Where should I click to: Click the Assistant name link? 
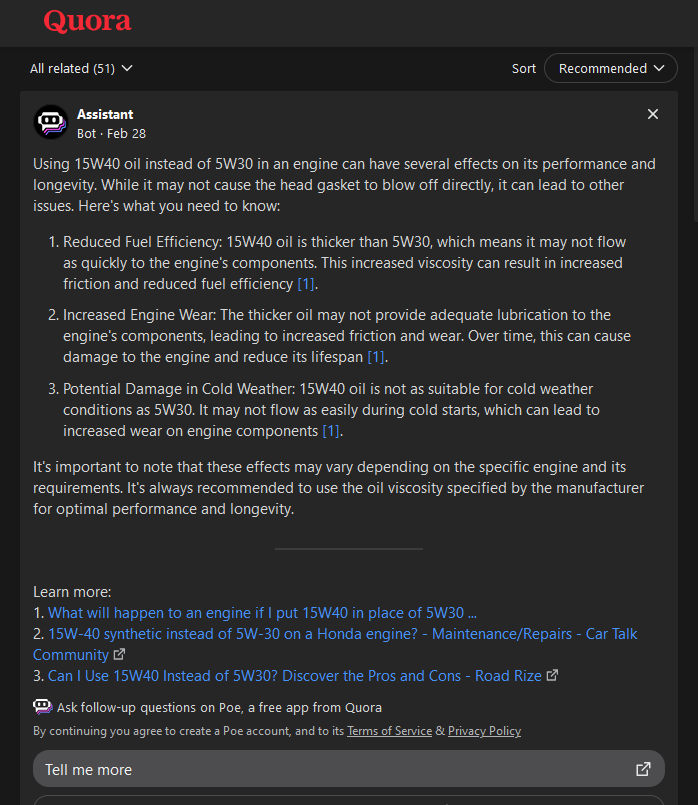(105, 114)
